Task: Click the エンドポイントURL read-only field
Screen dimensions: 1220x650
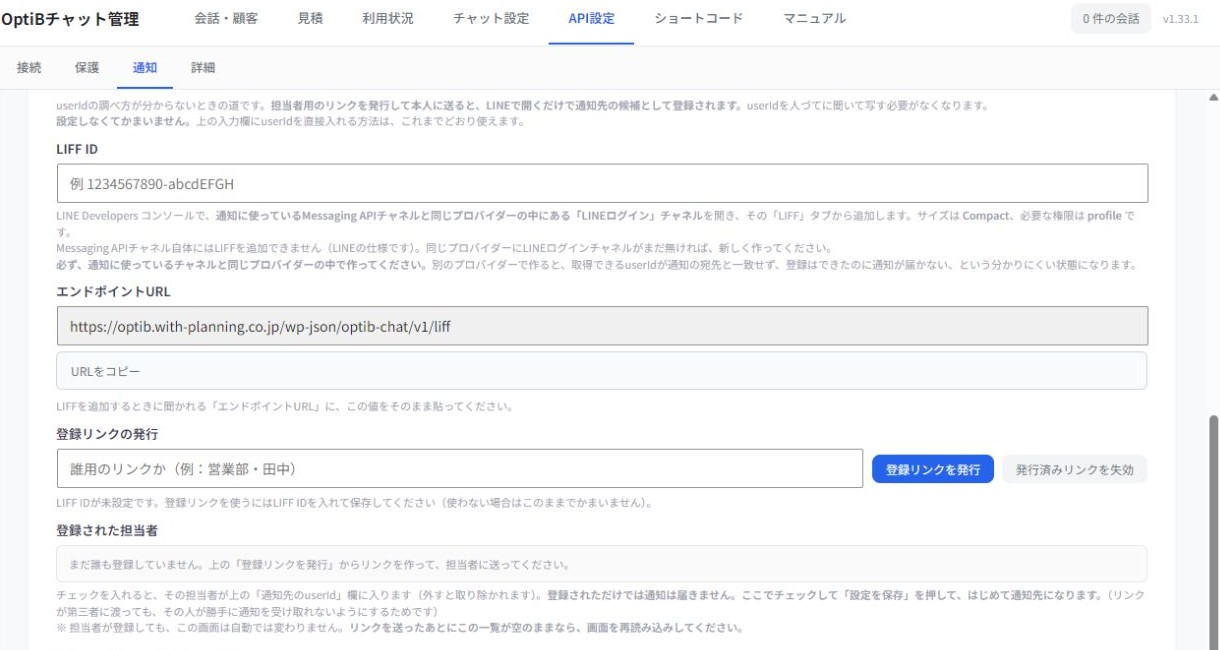Action: [x=602, y=326]
